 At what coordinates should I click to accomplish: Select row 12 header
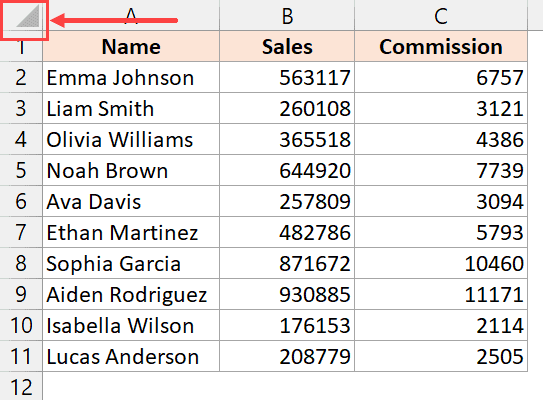[x=21, y=386]
